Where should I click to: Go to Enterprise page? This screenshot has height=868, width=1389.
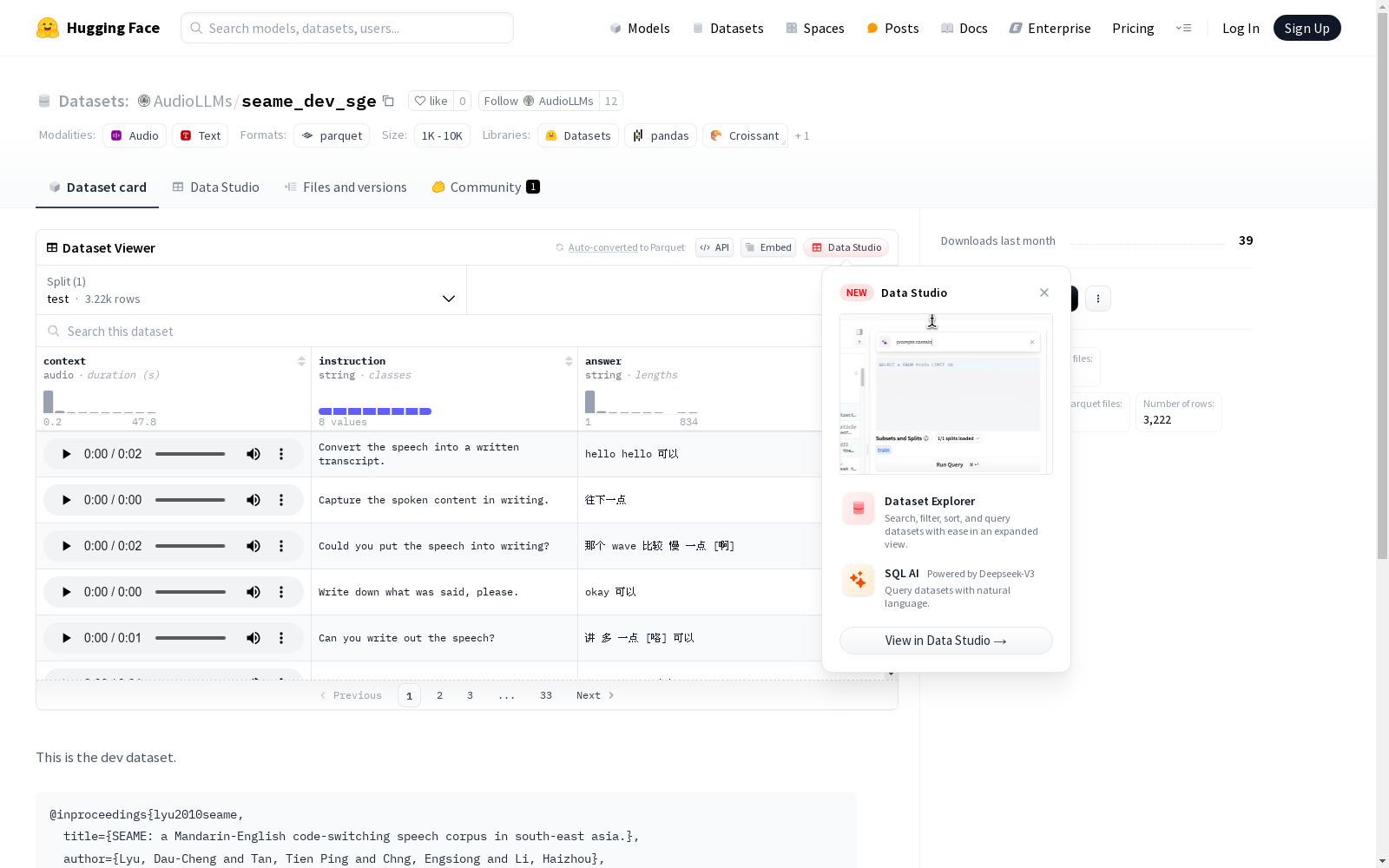[1050, 28]
